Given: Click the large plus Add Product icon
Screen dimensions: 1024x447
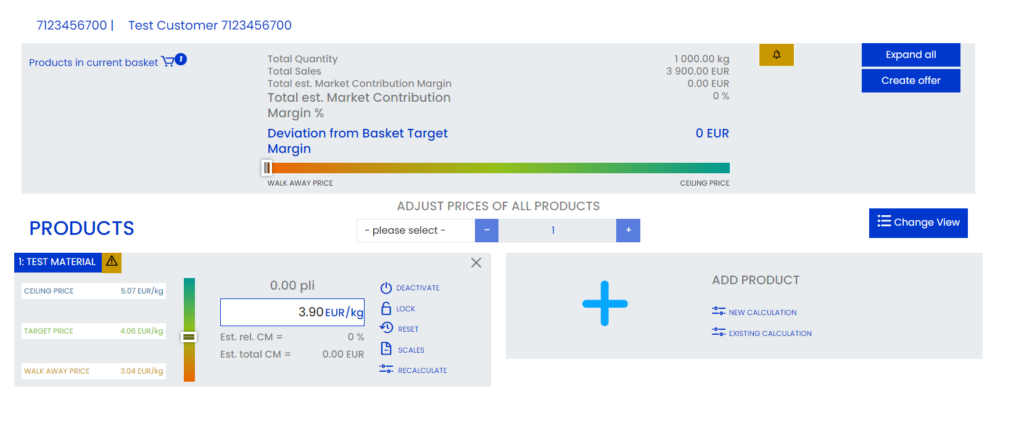Looking at the screenshot, I should pyautogui.click(x=605, y=303).
